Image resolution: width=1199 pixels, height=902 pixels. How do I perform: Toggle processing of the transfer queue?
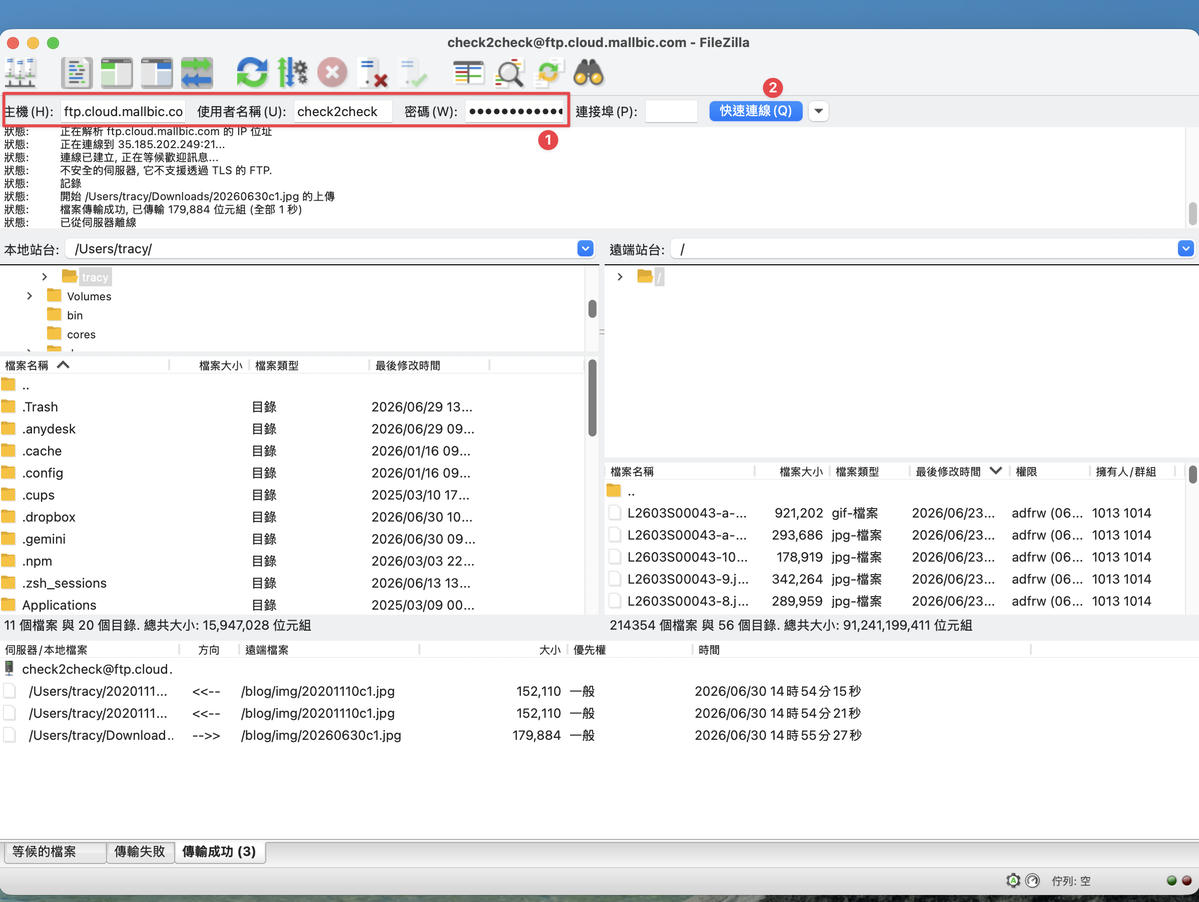click(292, 73)
